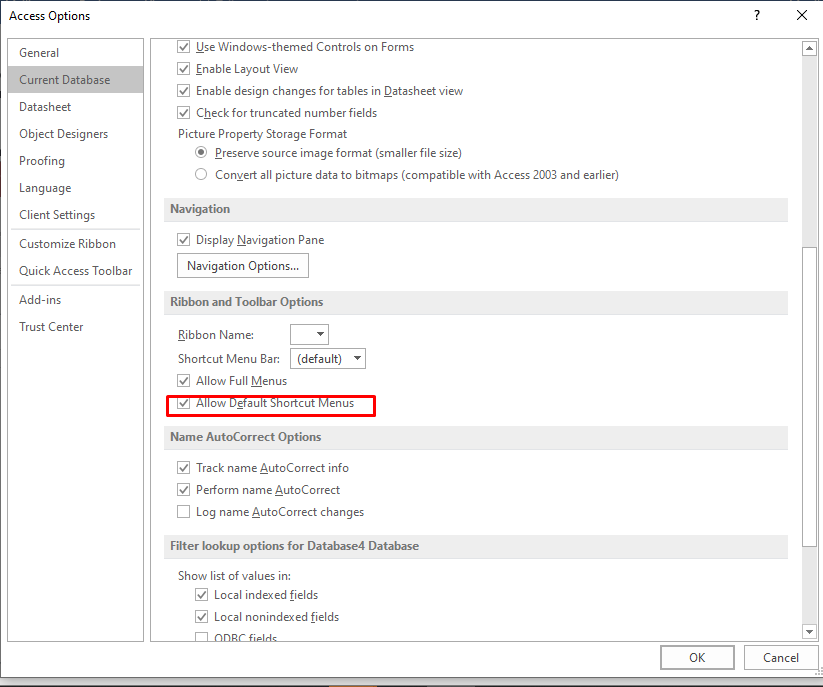823x687 pixels.
Task: Click the scrollbar down arrow
Action: point(809,632)
